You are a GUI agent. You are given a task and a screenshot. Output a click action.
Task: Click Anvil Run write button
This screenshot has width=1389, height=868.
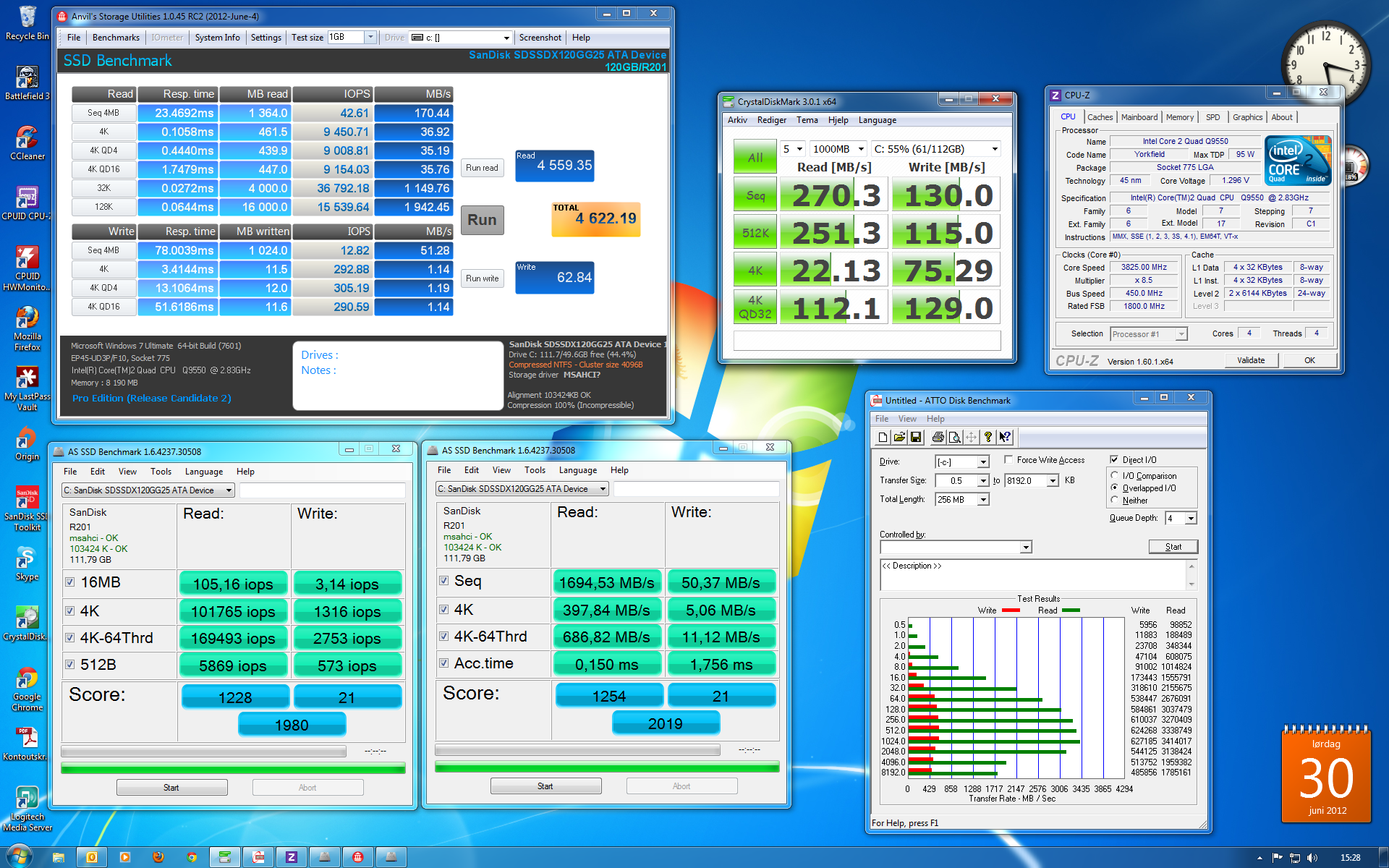tap(482, 278)
